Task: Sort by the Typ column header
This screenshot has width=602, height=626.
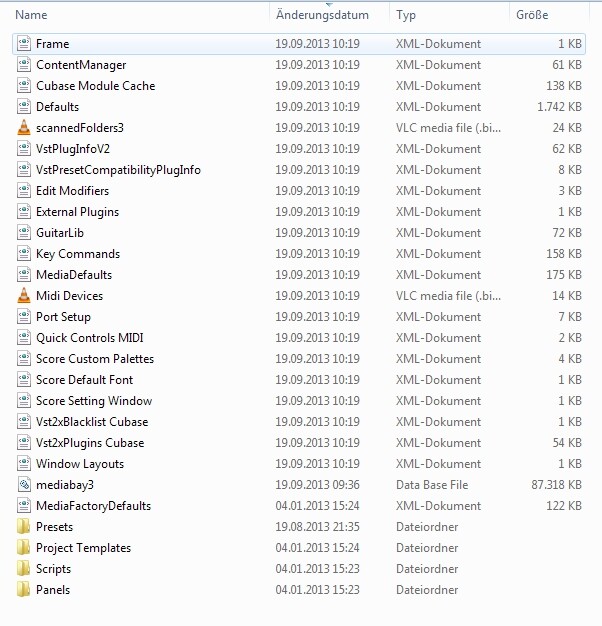Action: point(406,15)
